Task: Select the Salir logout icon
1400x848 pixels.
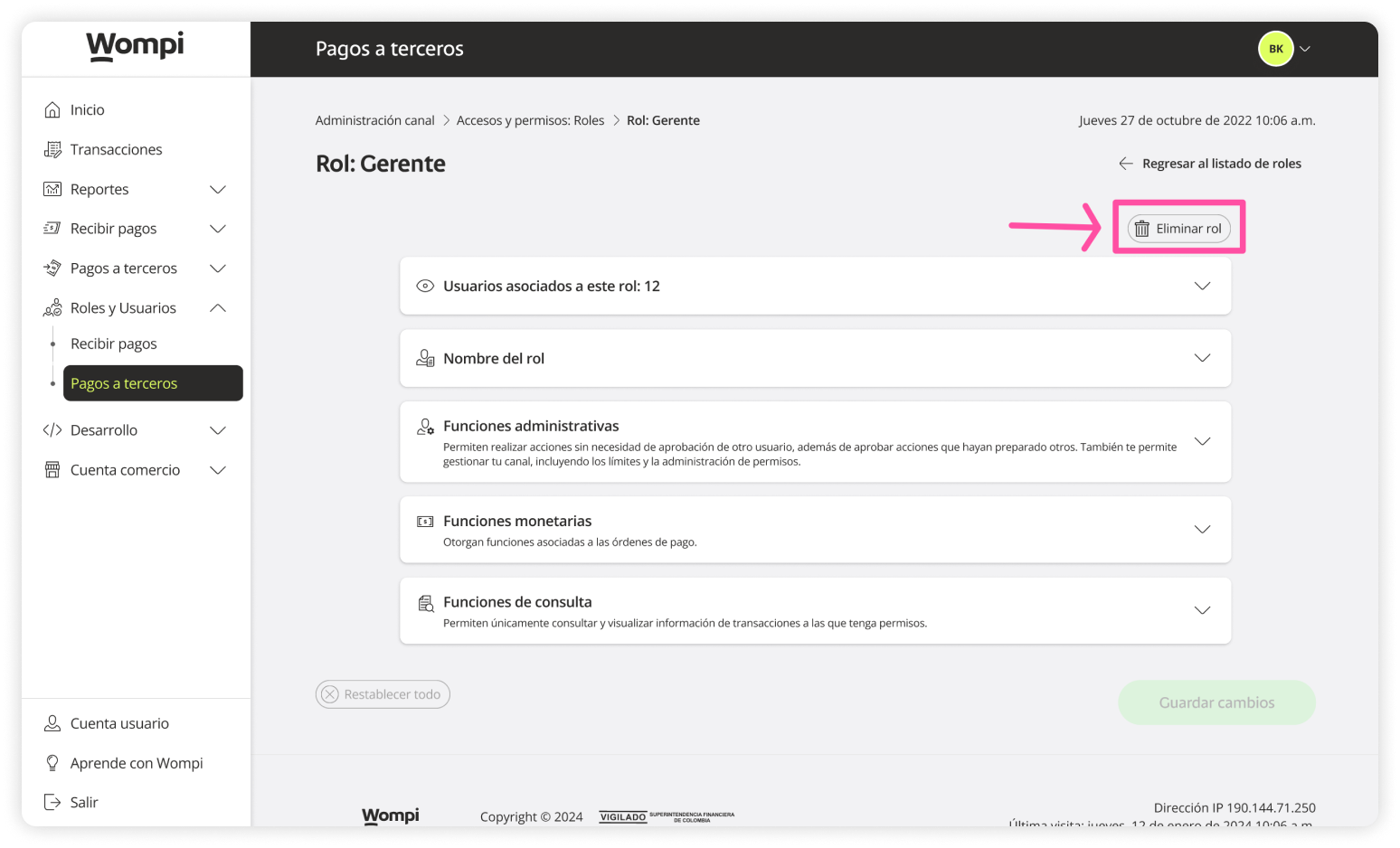Action: [x=52, y=802]
